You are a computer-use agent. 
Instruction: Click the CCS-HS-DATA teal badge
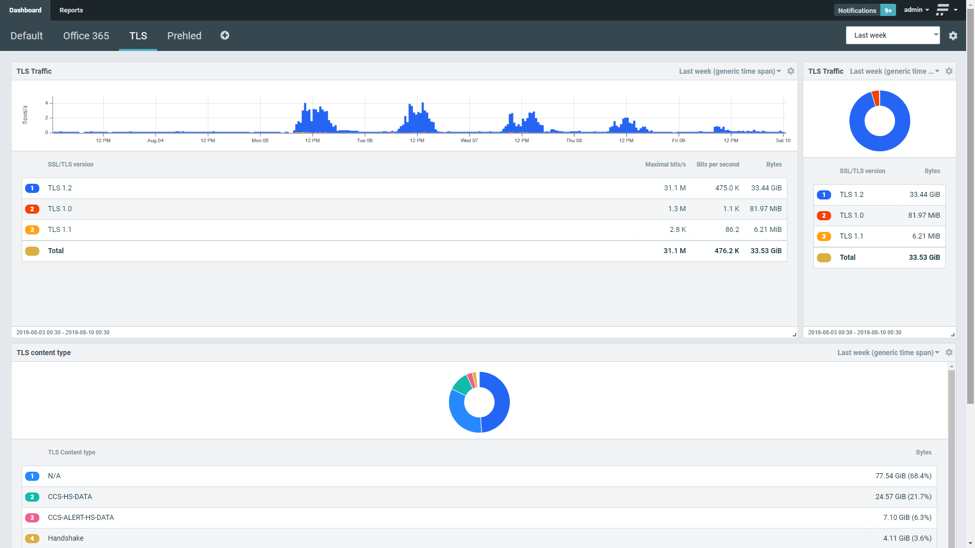tap(32, 497)
